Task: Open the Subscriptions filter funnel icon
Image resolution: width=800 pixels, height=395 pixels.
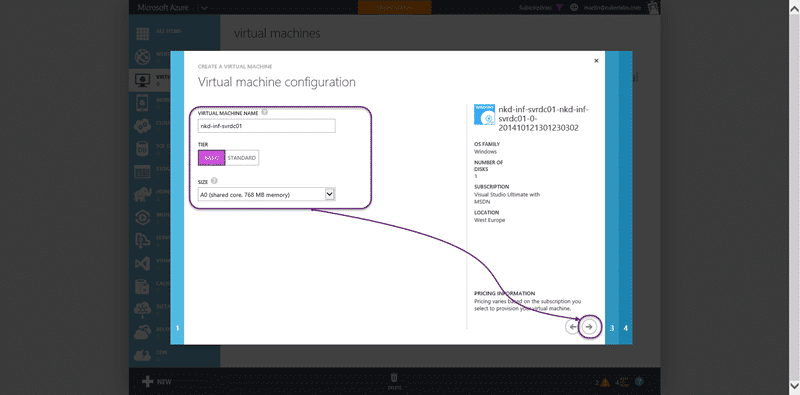Action: (x=560, y=7)
